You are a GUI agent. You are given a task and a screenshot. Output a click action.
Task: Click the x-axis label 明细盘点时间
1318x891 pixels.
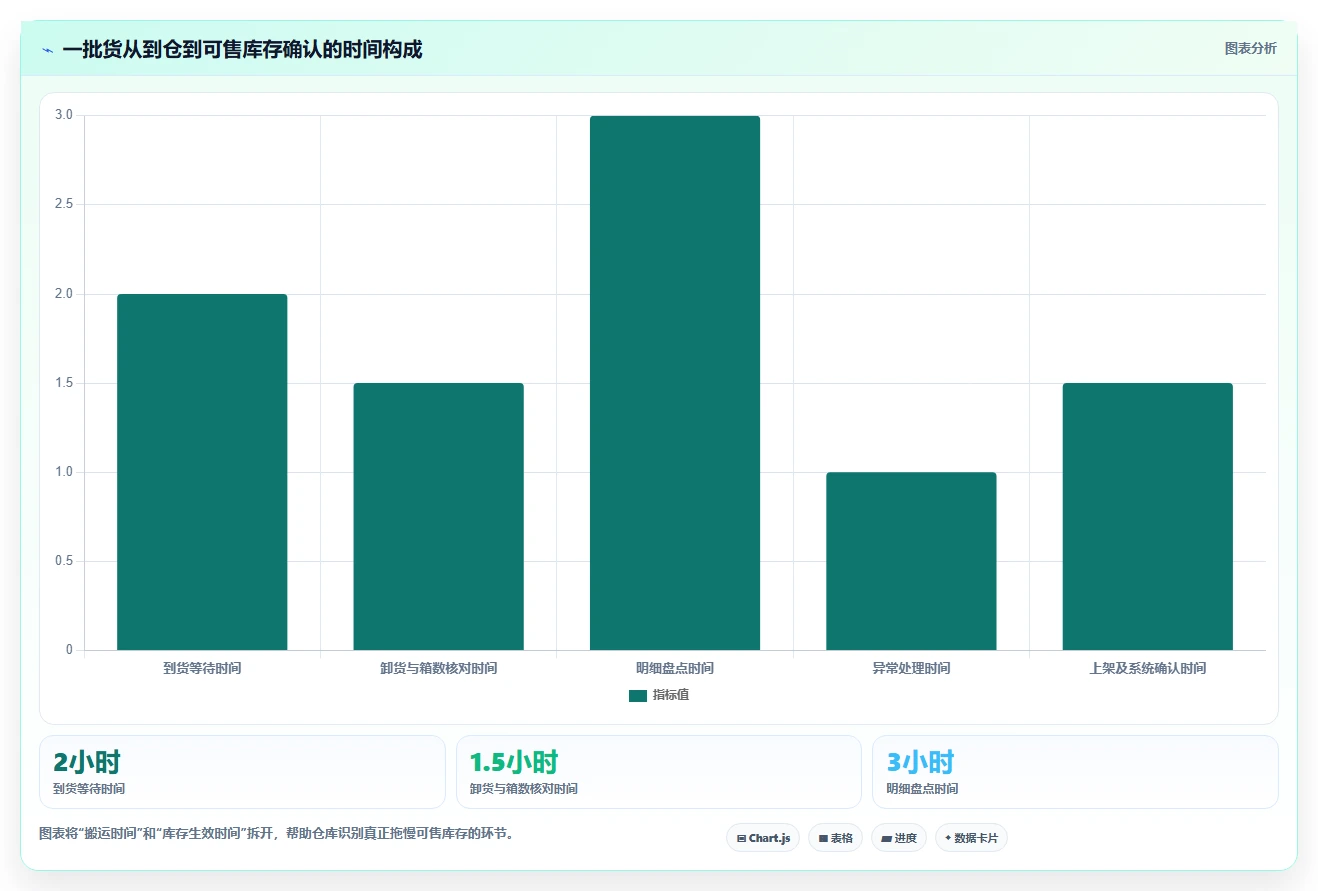[x=675, y=668]
